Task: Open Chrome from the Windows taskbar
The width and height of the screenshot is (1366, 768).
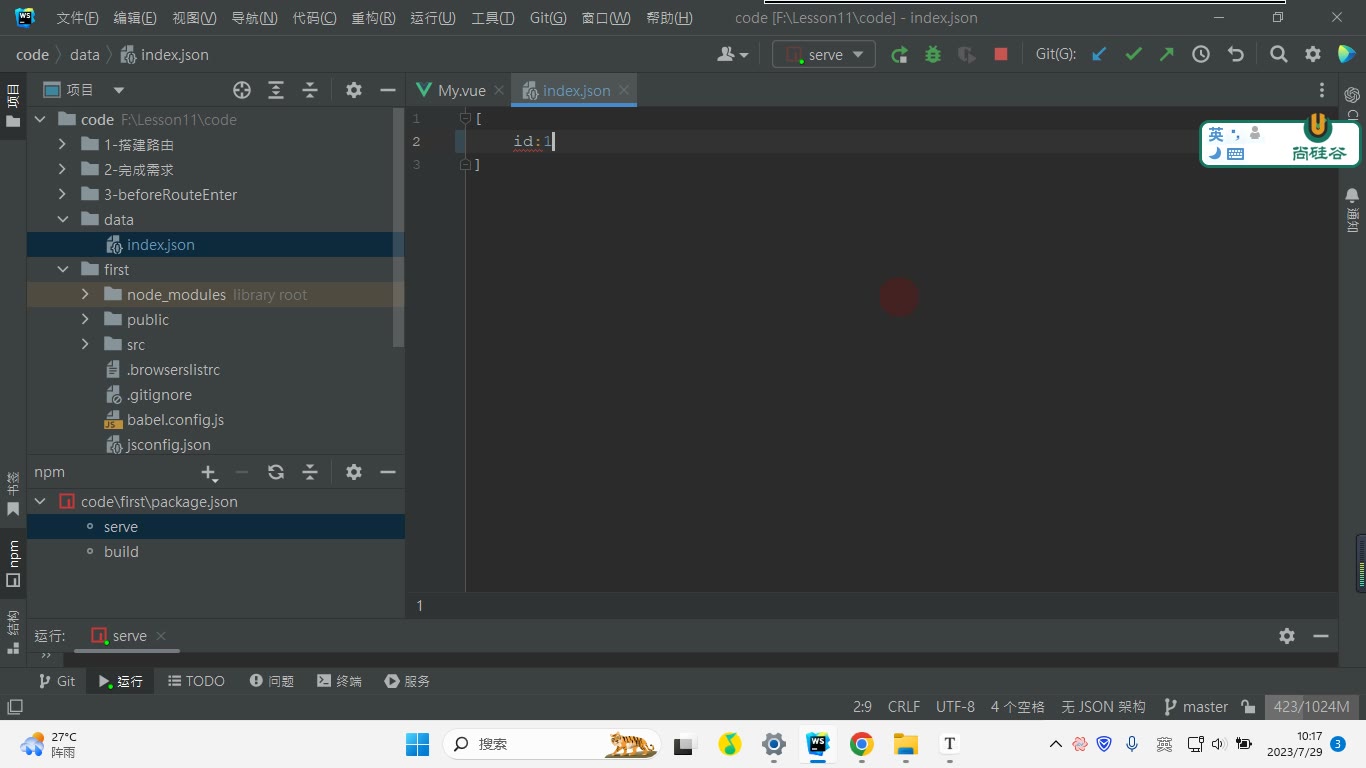Action: coord(862,744)
